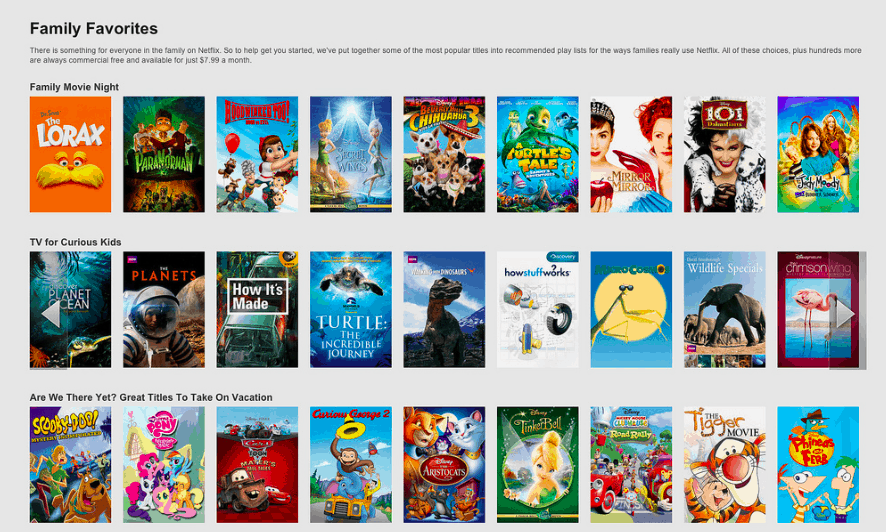Image resolution: width=886 pixels, height=532 pixels.
Task: Choose the Secret of the Wings poster
Action: click(351, 154)
